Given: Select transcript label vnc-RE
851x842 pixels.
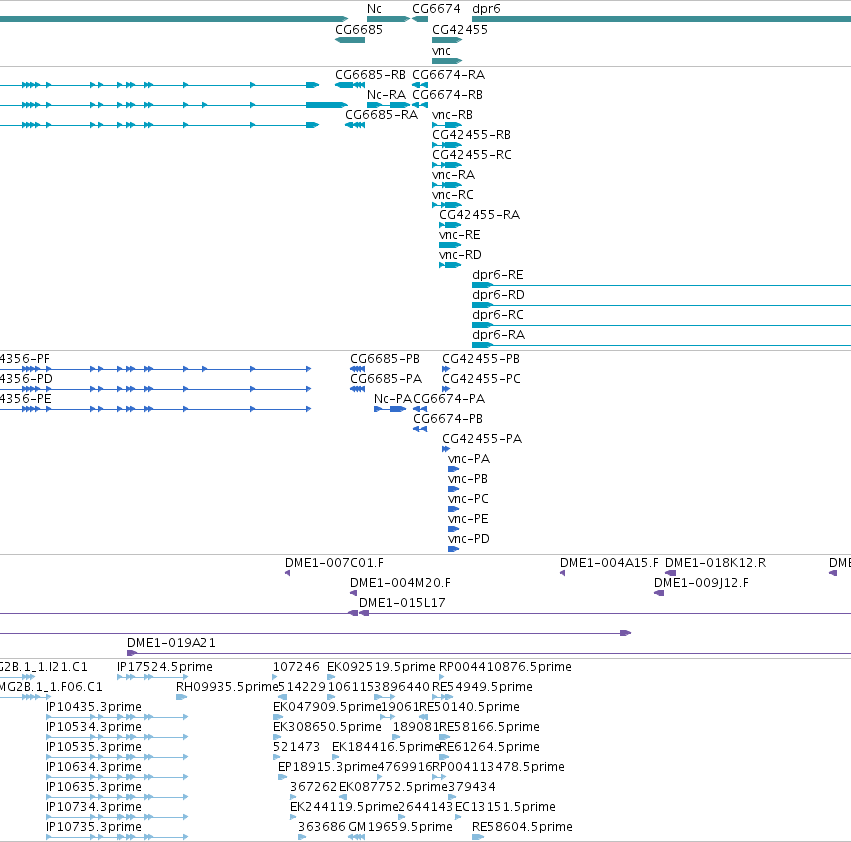Looking at the screenshot, I should 459,235.
